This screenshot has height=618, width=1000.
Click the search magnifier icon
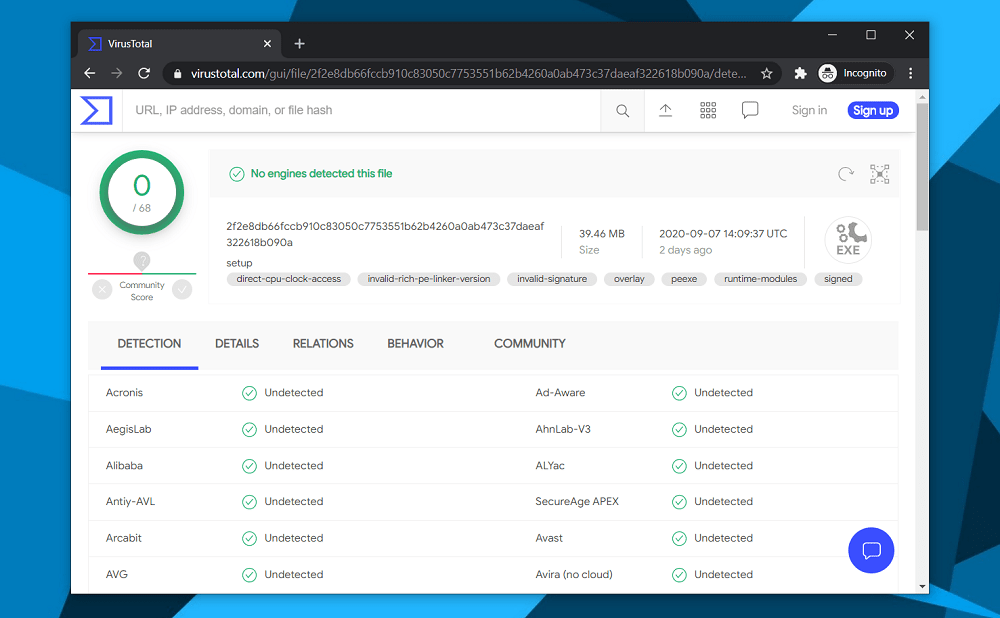[x=622, y=111]
